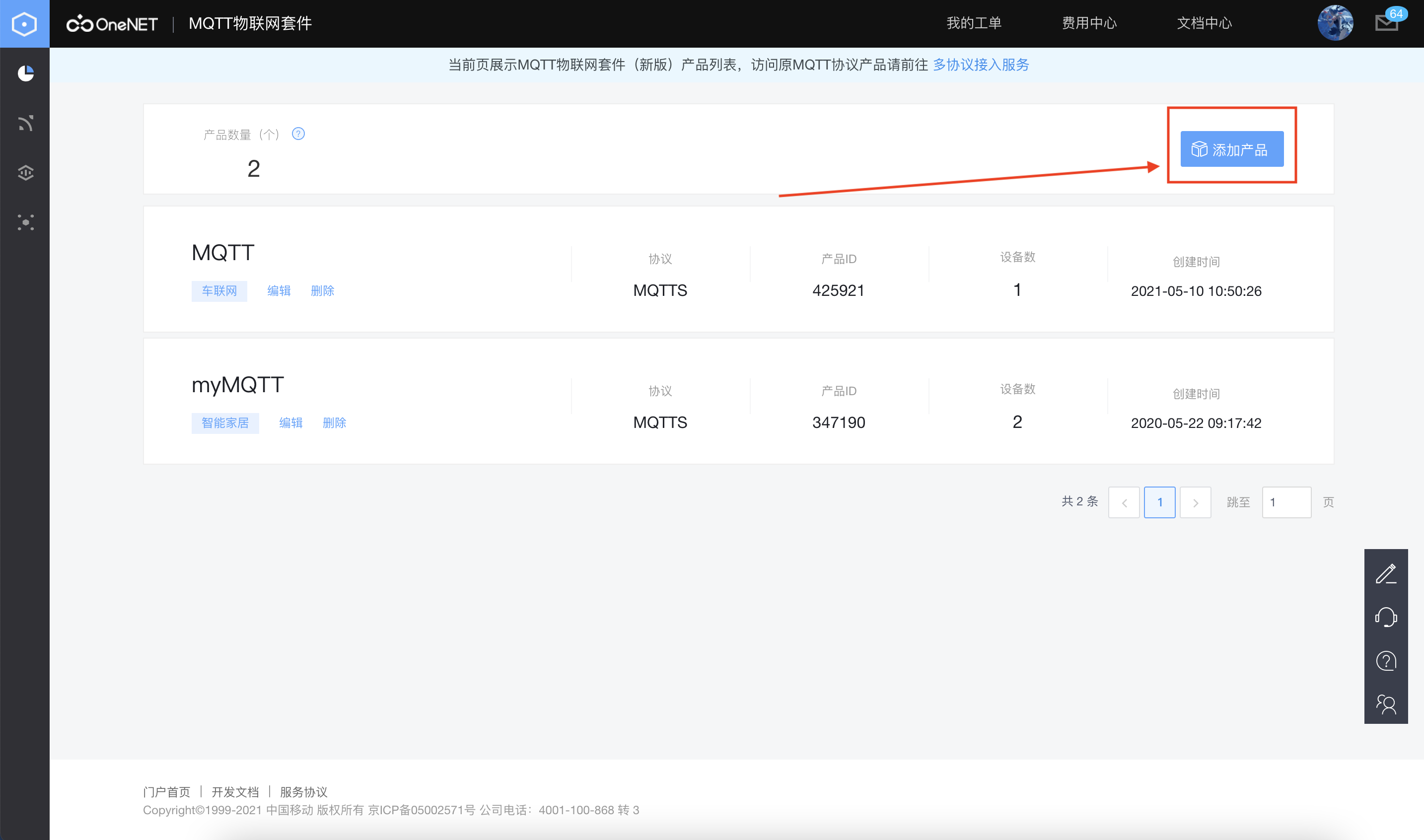Click the user avatar in top right

[x=1336, y=23]
